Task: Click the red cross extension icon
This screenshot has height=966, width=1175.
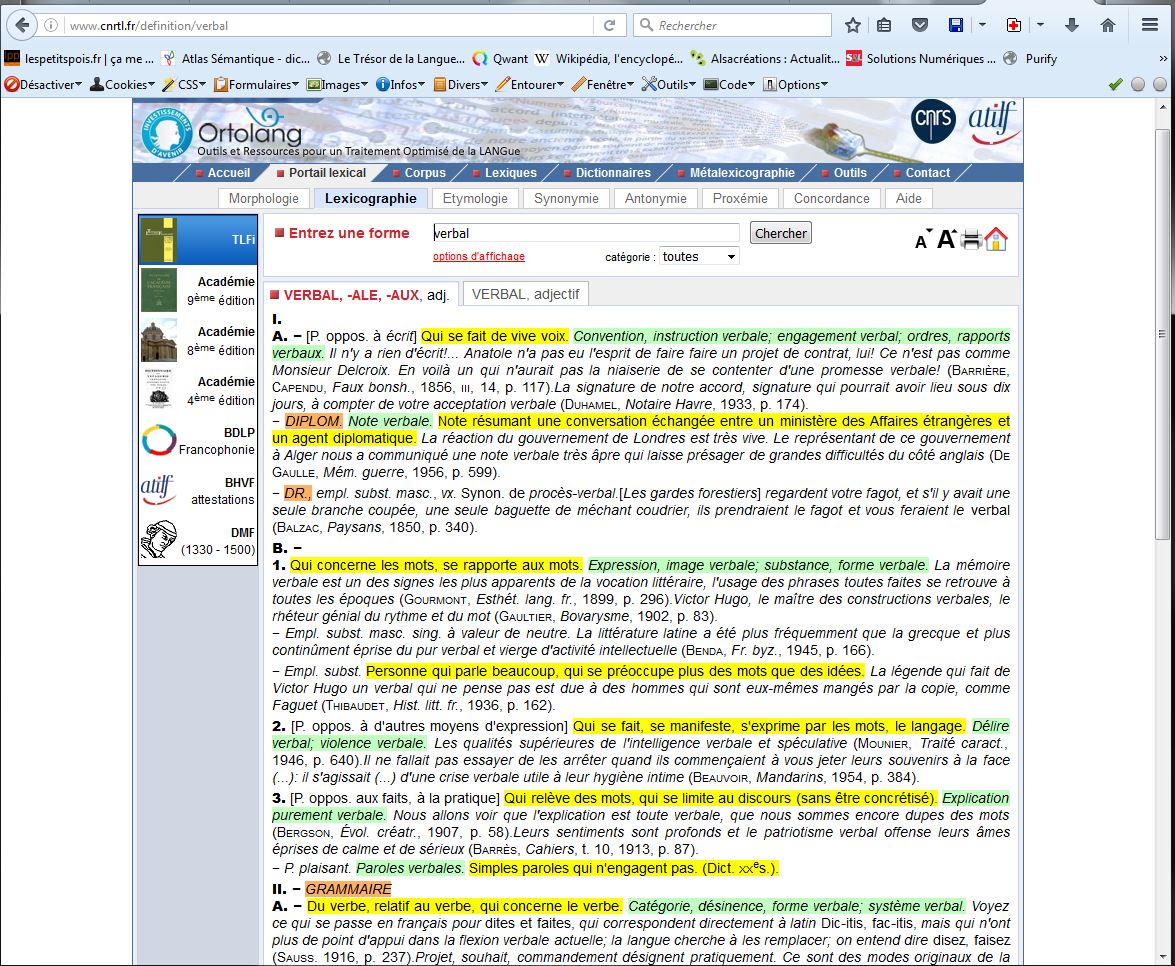Action: pyautogui.click(x=1013, y=25)
